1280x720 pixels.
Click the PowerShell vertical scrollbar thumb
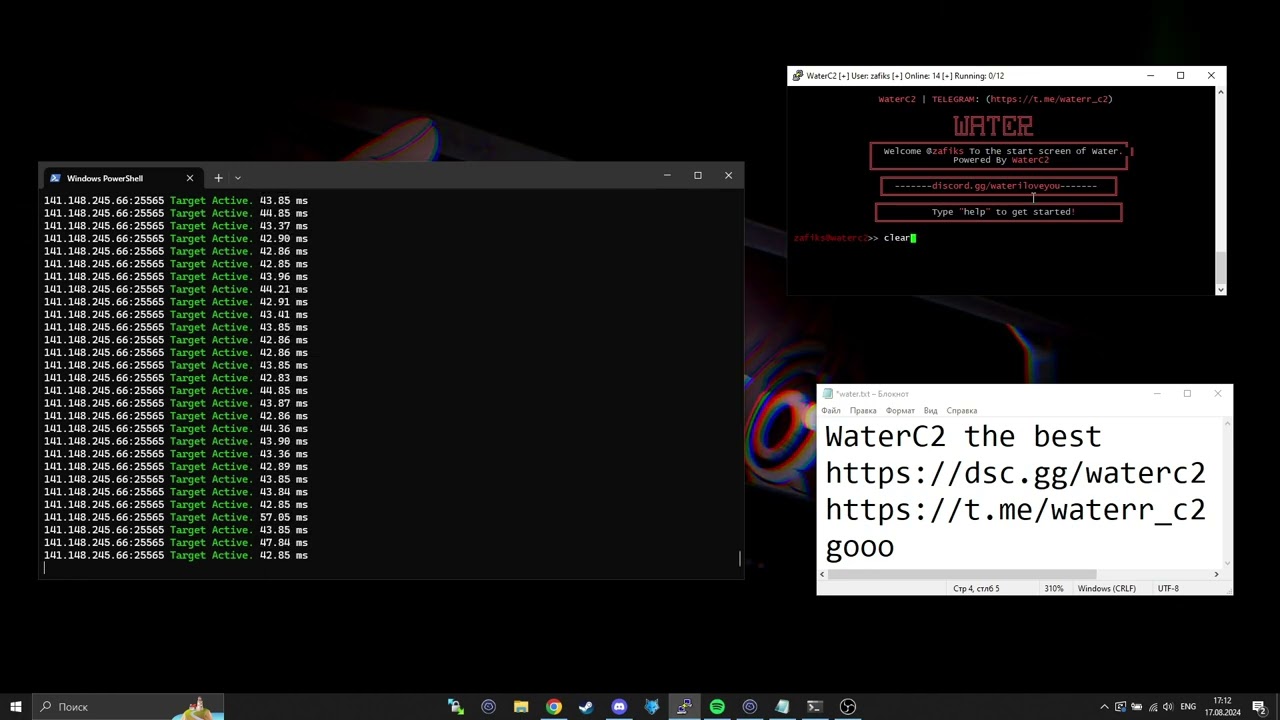[x=740, y=558]
